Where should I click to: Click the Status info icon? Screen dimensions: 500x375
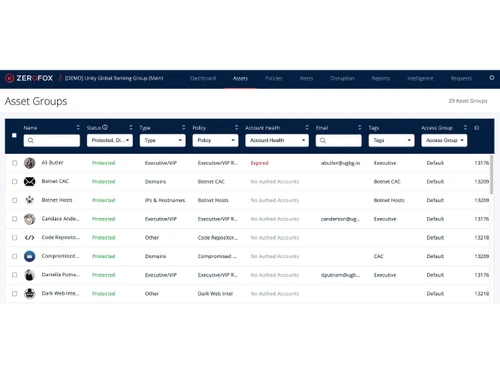click(x=105, y=127)
